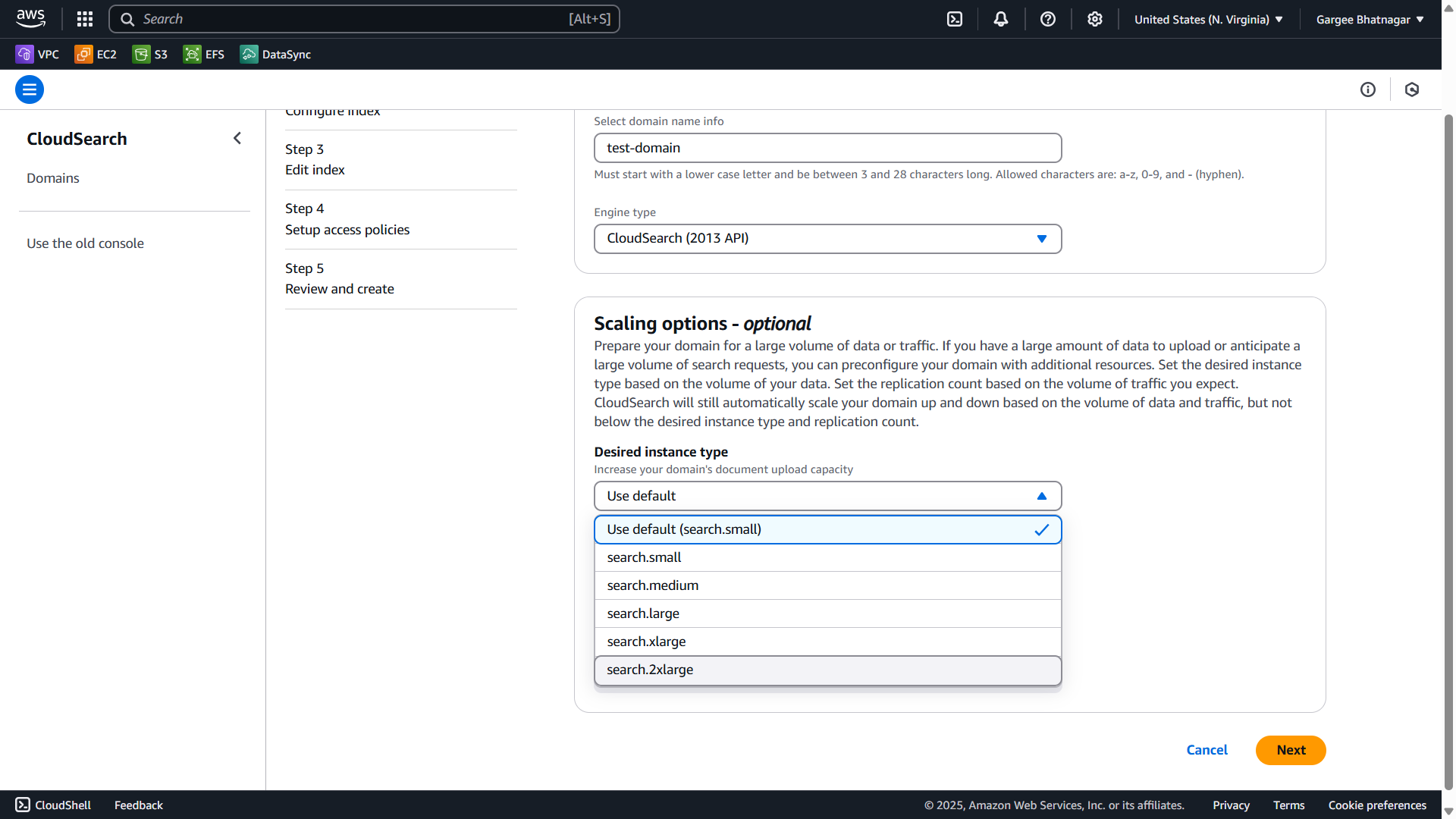Click the domain name field test-domain
The image size is (1456, 819).
tap(827, 148)
